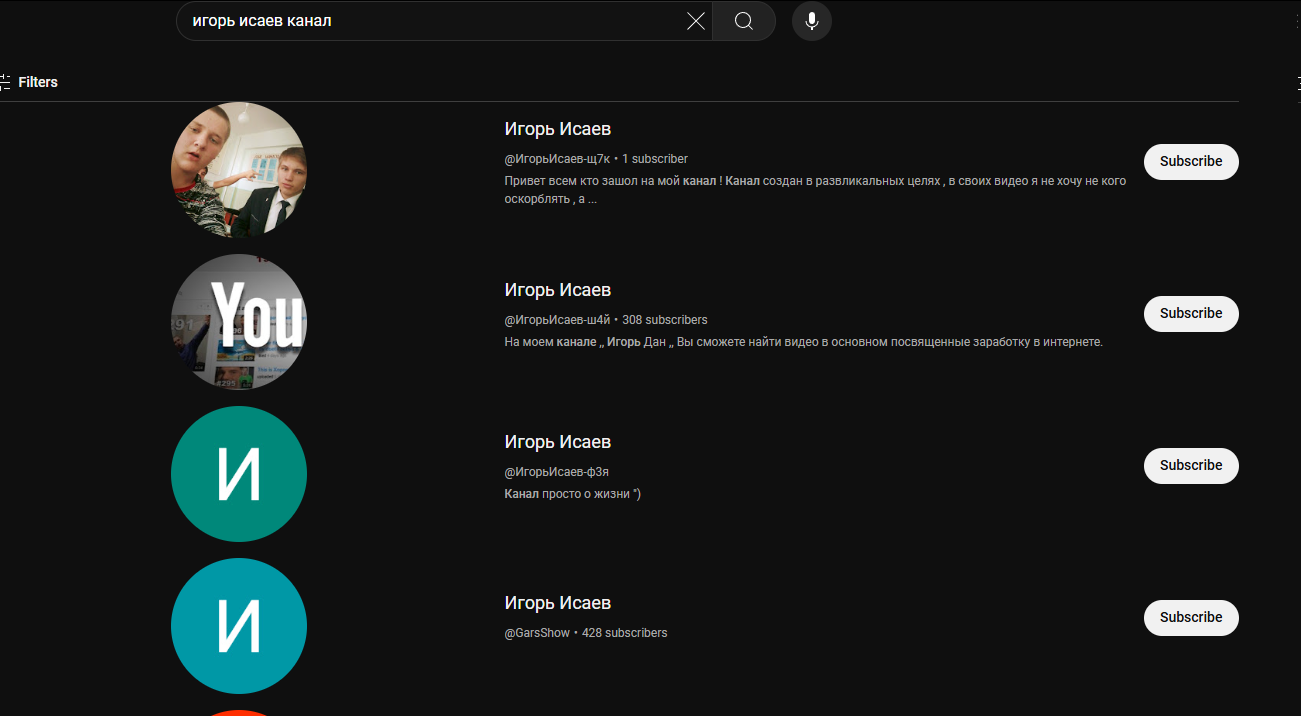The height and width of the screenshot is (716, 1301).
Task: Open the teal 'И' avatar of @GarsShow
Action: [x=239, y=626]
